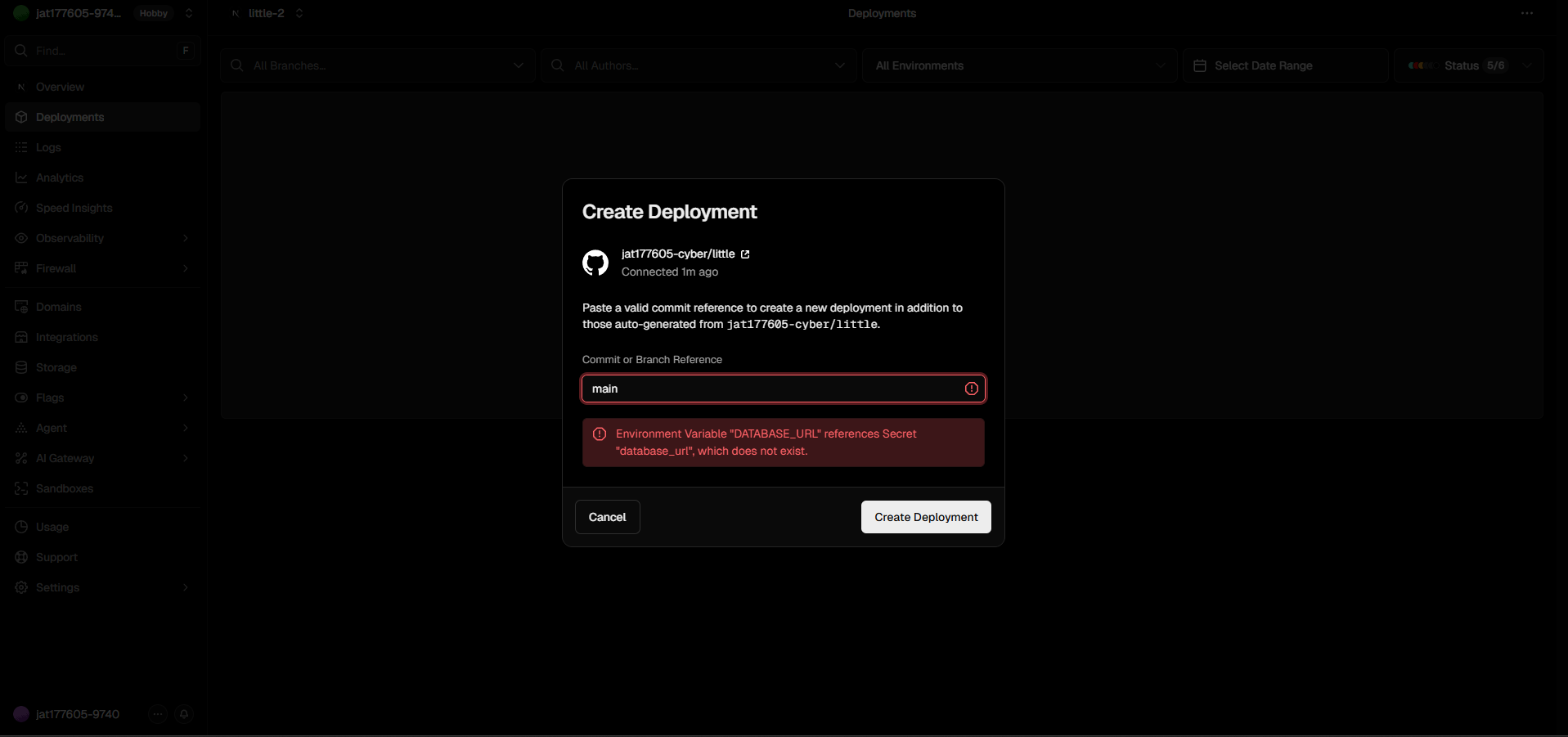Go to Overview in sidebar
Image resolution: width=1568 pixels, height=737 pixels.
[60, 87]
